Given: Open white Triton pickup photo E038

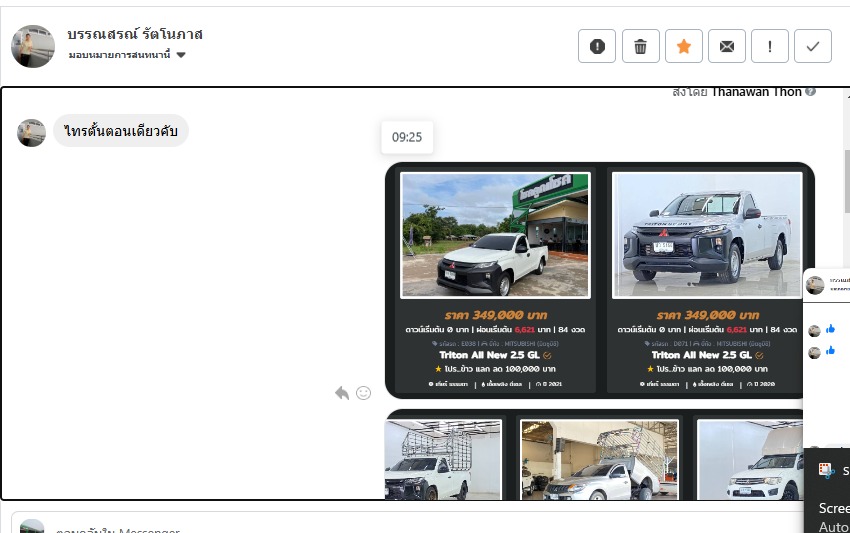Looking at the screenshot, I should click(x=495, y=235).
